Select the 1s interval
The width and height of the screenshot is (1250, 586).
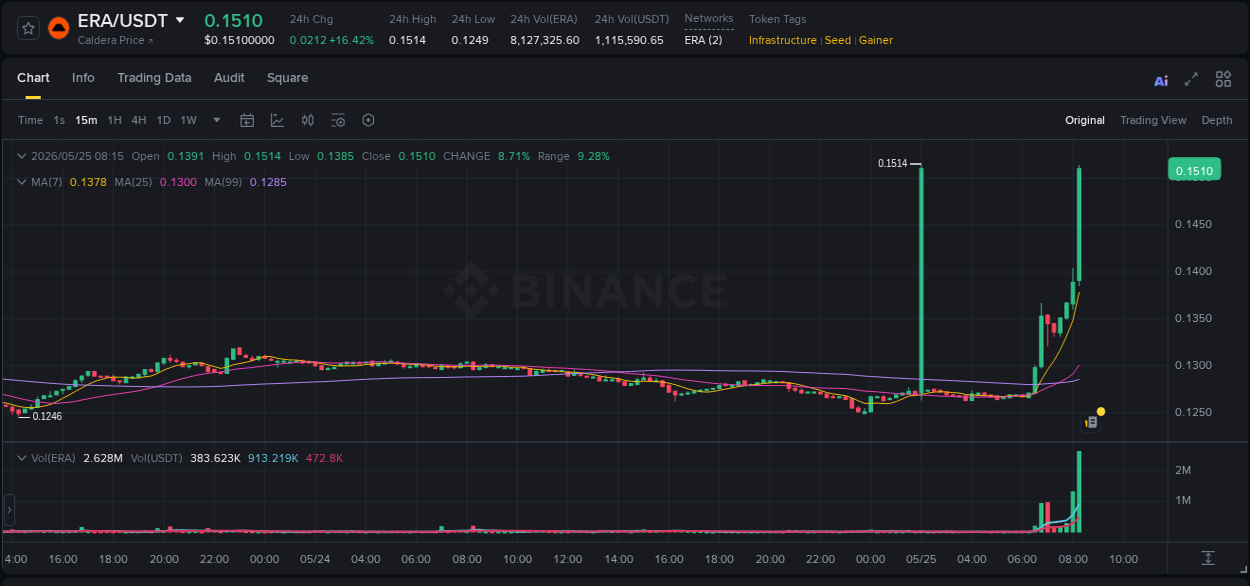[59, 120]
